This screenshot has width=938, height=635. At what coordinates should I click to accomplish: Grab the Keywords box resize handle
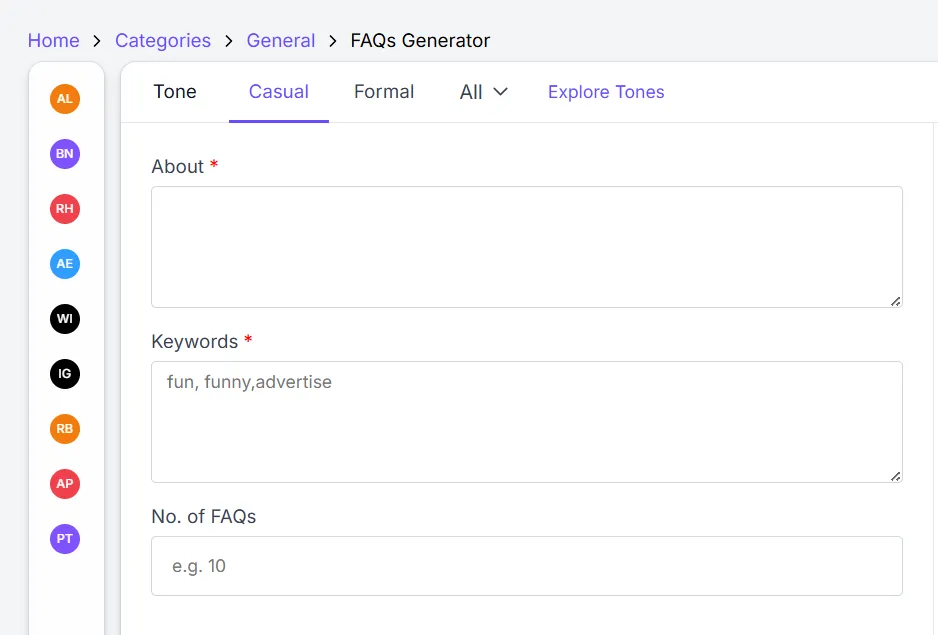pos(896,476)
